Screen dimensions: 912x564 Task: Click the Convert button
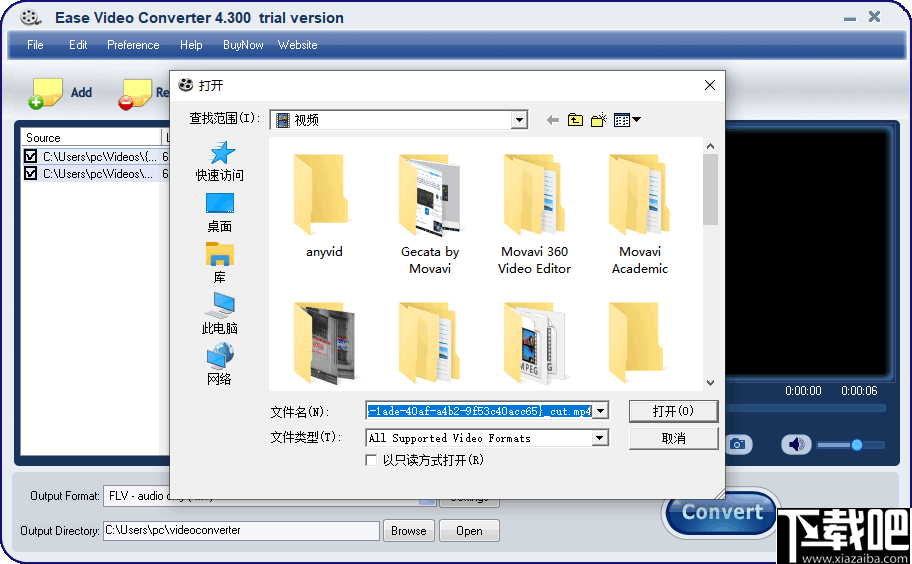[722, 512]
